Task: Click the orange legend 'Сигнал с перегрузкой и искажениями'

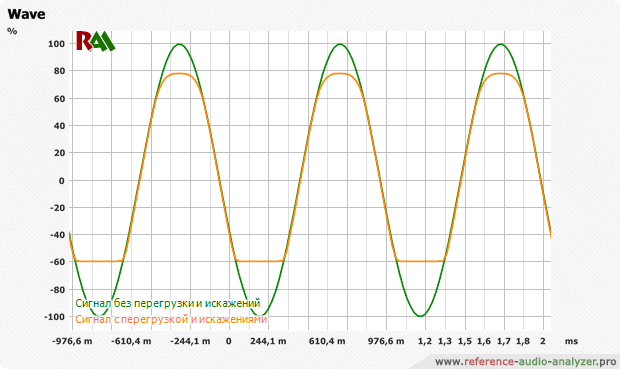Action: (x=171, y=319)
